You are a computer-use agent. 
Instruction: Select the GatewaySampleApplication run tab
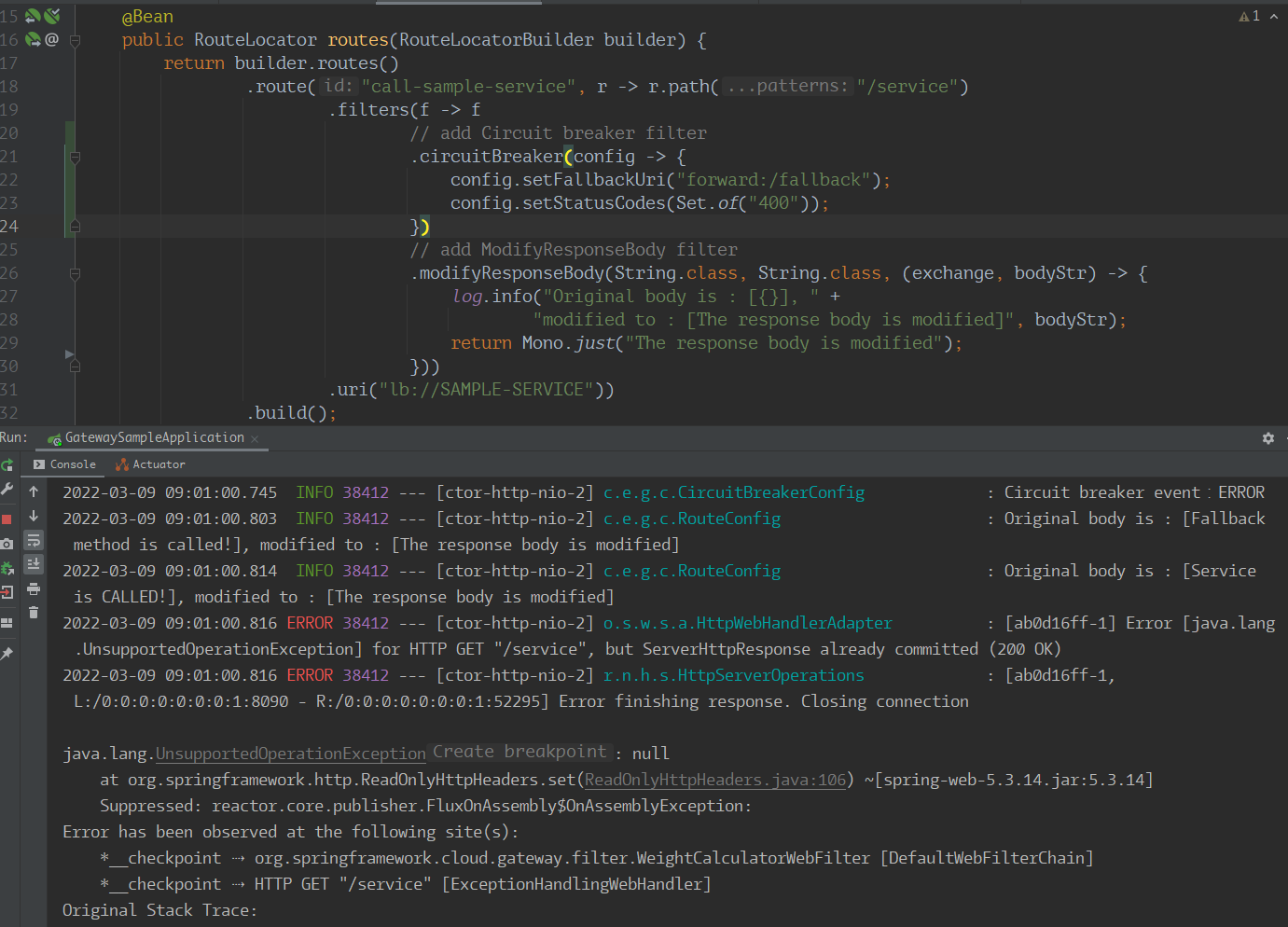click(x=154, y=438)
